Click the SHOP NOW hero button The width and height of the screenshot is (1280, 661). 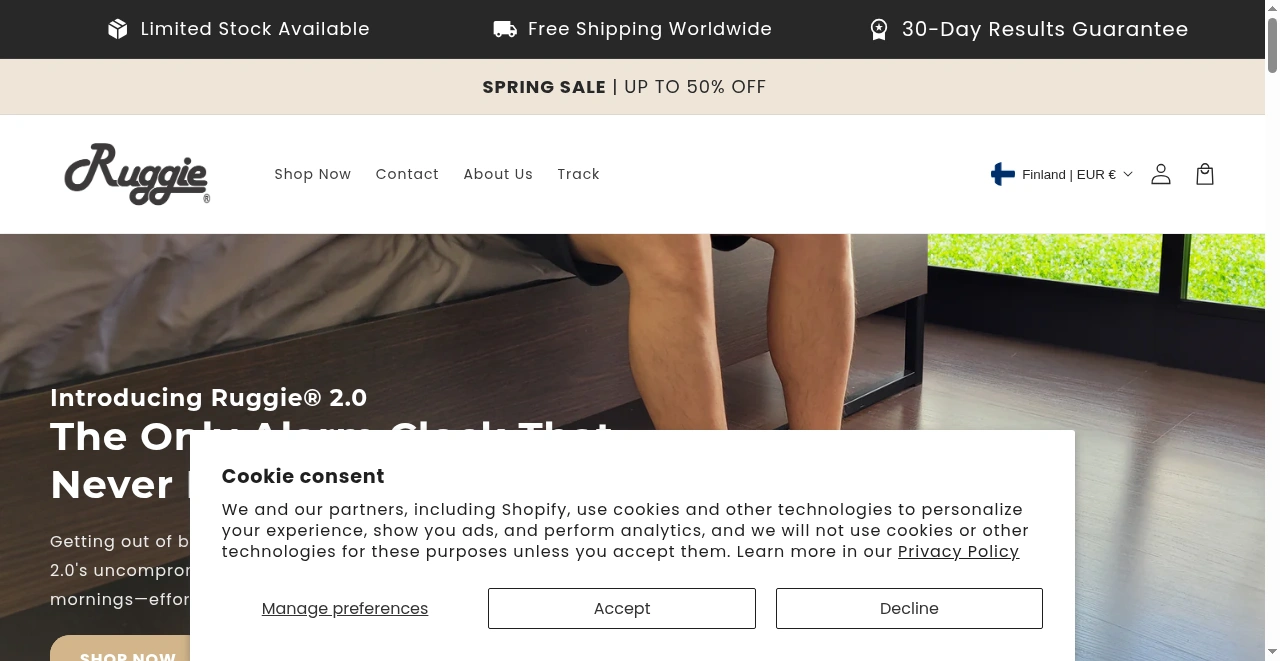[127, 652]
